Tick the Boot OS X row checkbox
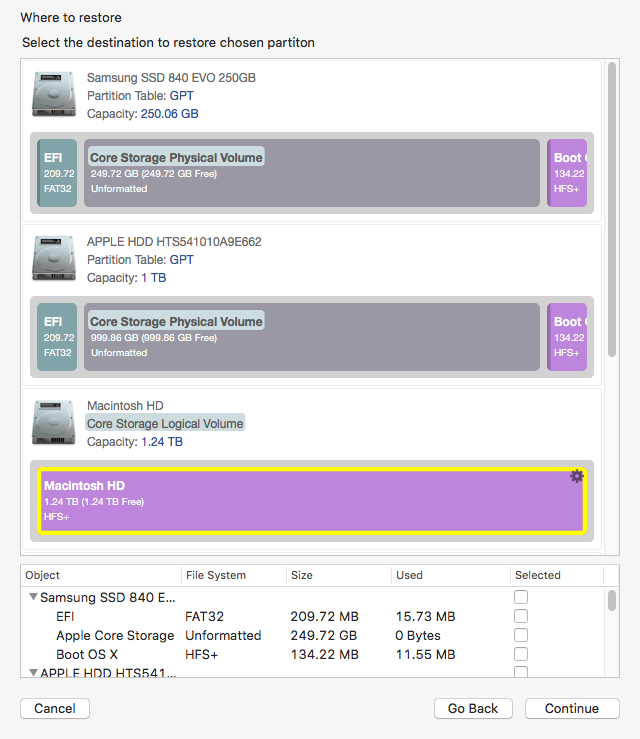Viewport: 640px width, 739px height. click(x=521, y=654)
